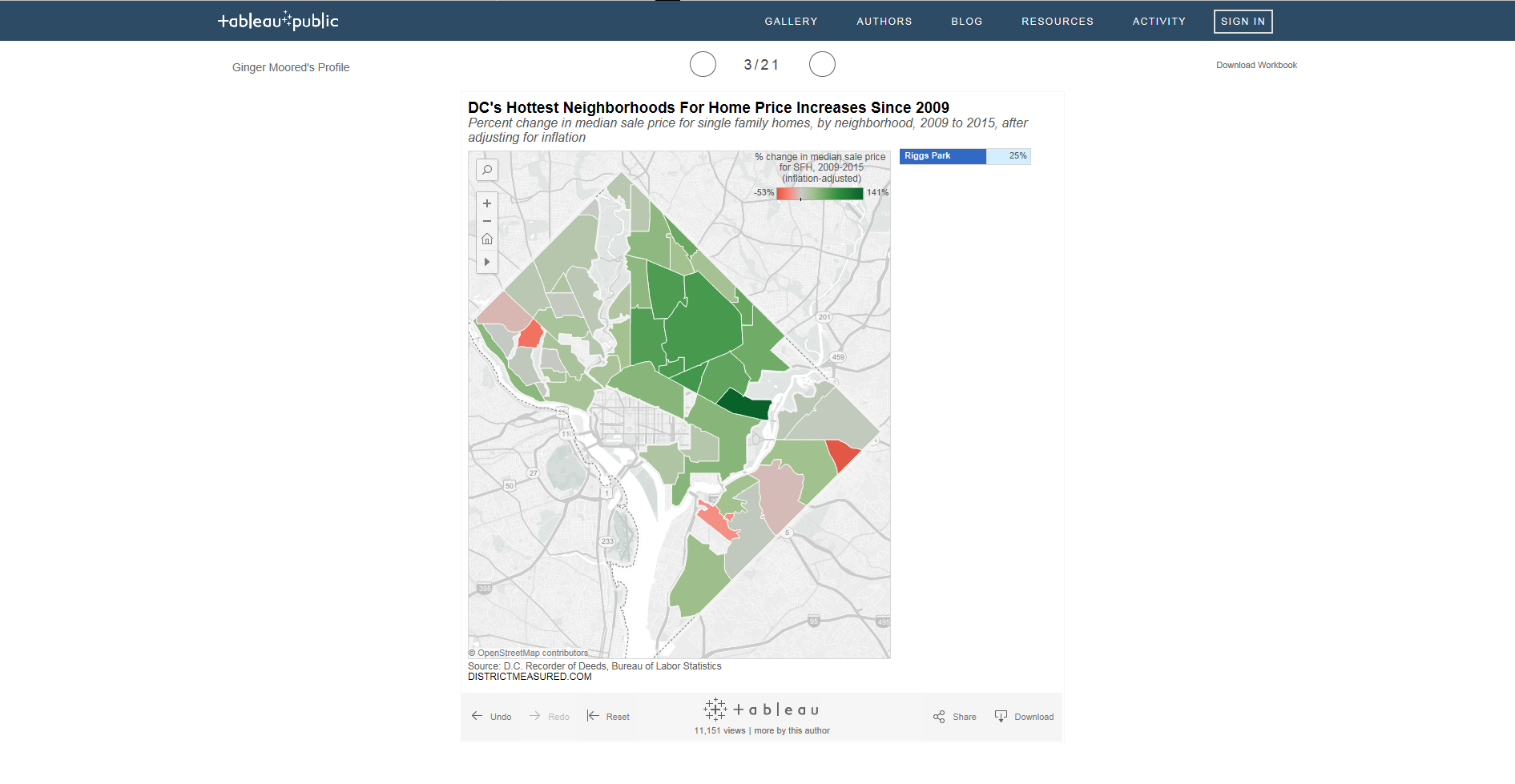
Task: Click the Sign In button
Action: coord(1243,22)
